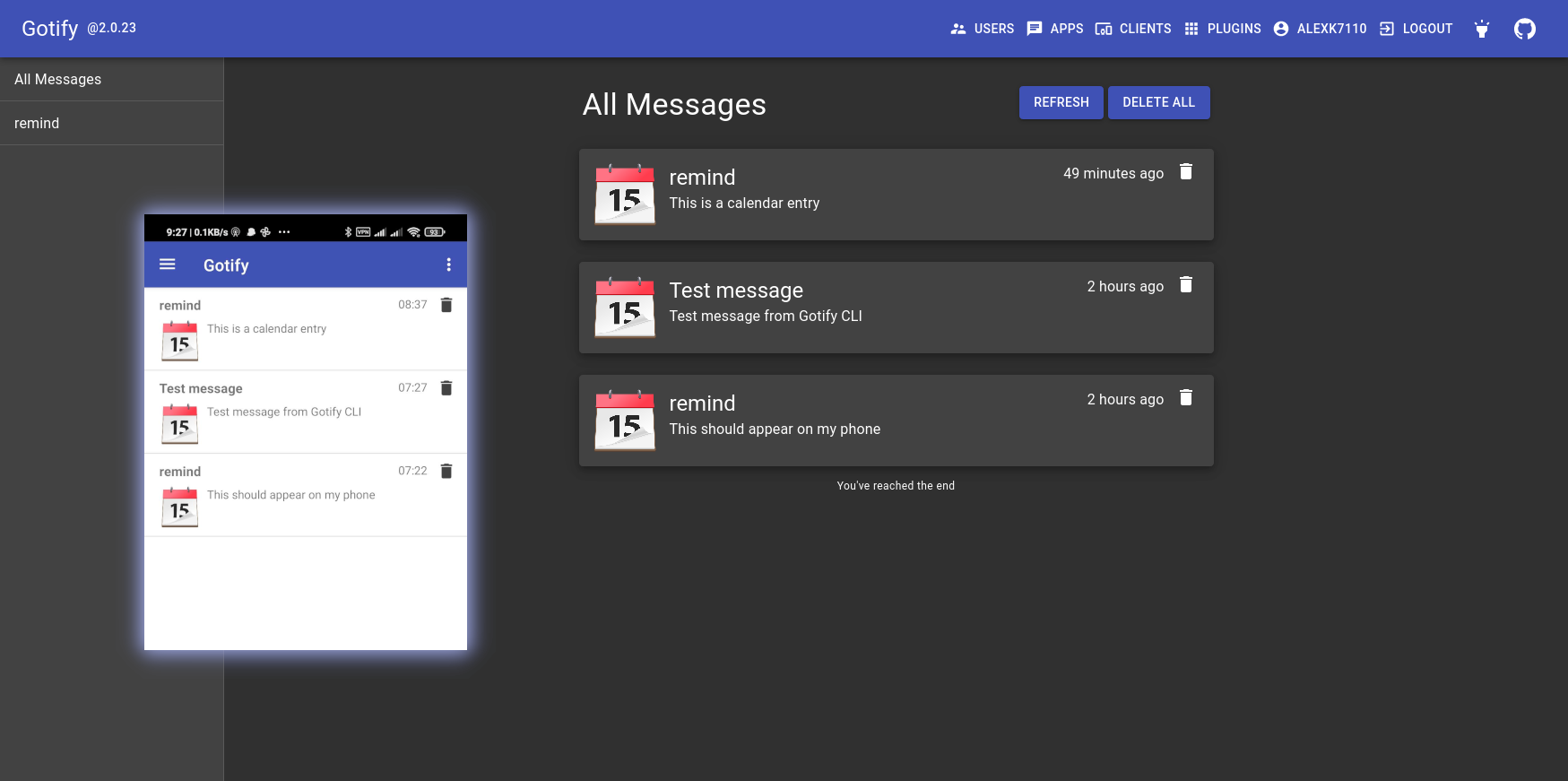
Task: Delete the 'This should appear on my phone' message
Action: click(1186, 397)
